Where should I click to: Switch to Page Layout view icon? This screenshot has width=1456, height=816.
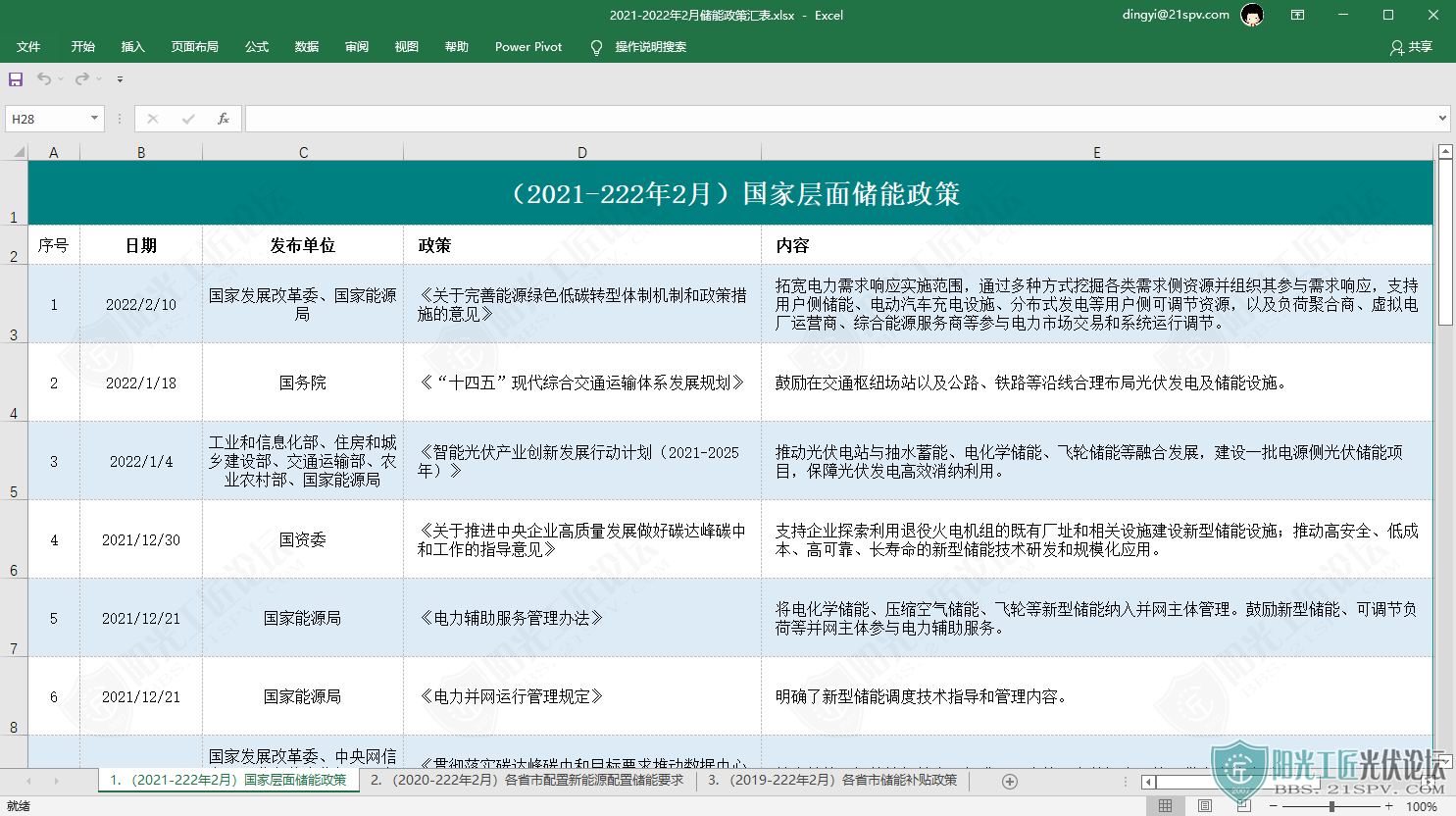click(x=1204, y=806)
